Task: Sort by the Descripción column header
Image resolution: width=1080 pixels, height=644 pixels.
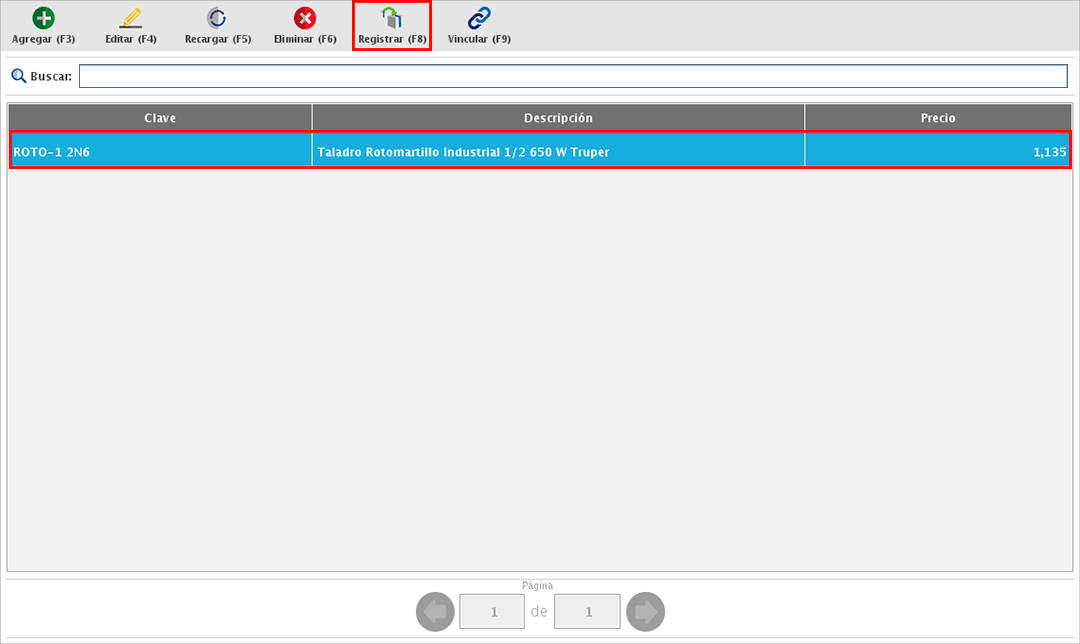Action: 558,118
